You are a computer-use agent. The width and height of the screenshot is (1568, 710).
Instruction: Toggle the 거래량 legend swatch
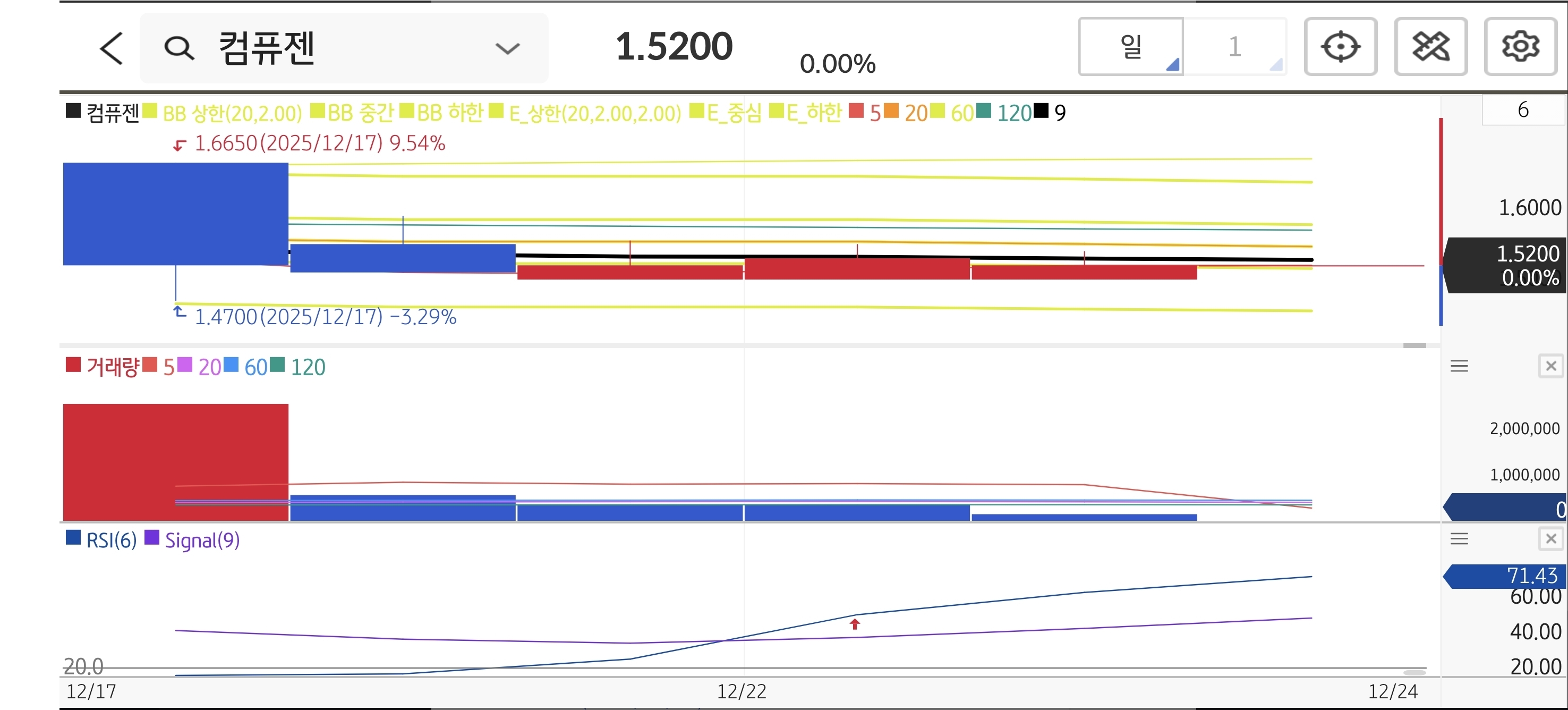tap(73, 365)
